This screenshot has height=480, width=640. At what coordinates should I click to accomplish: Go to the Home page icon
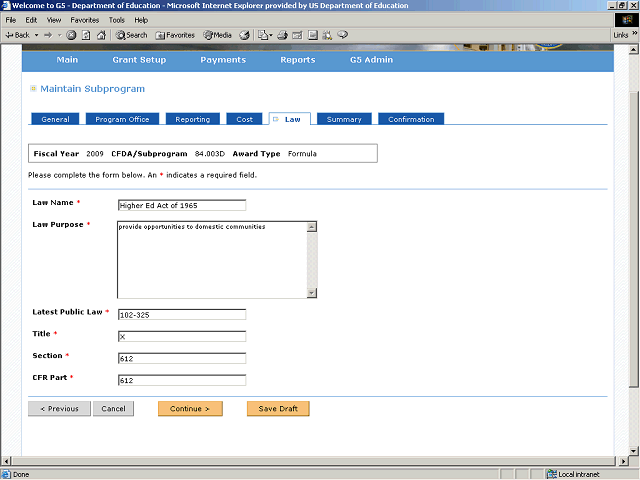[101, 35]
